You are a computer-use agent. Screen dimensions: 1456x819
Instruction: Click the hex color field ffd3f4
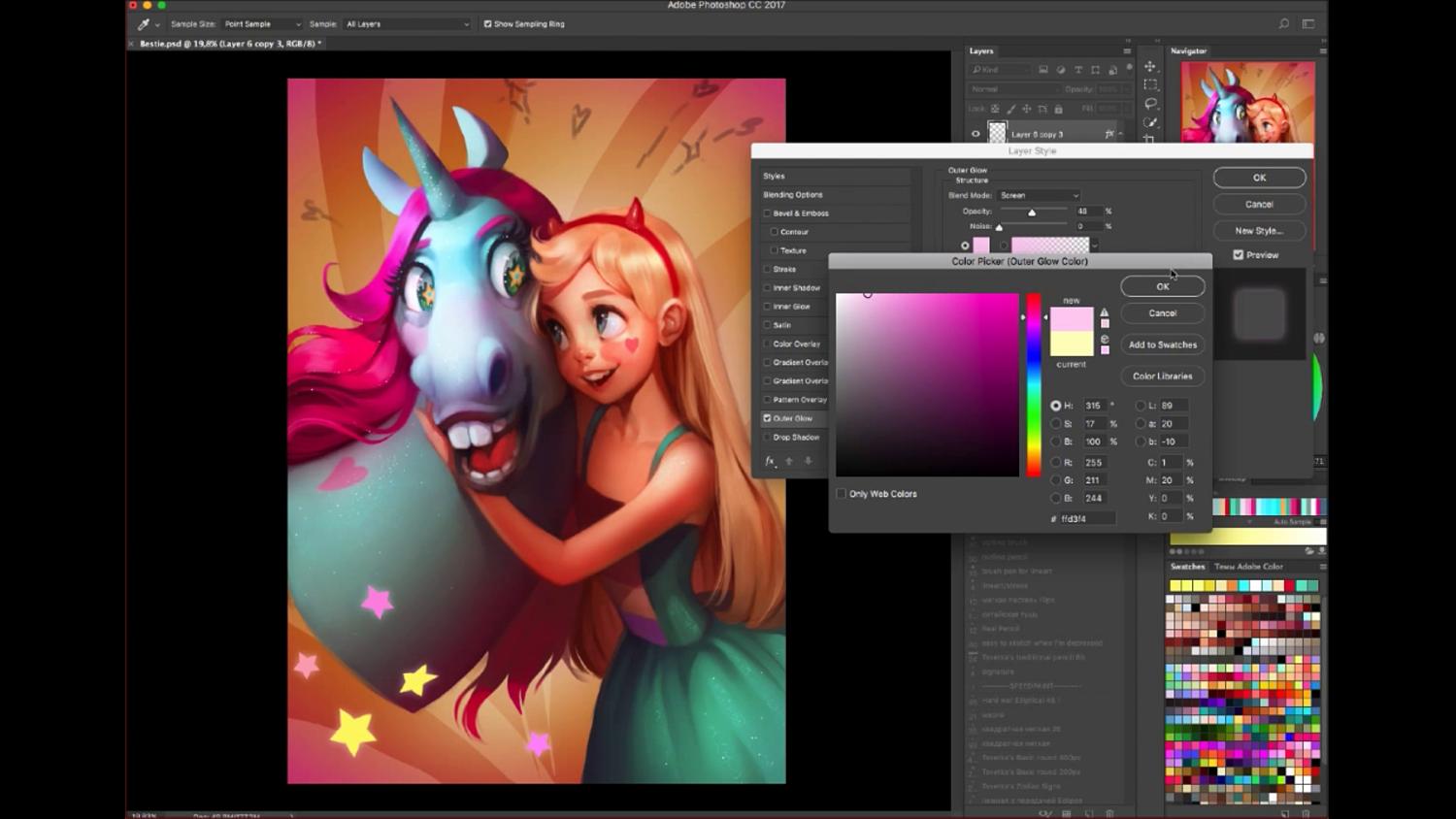coord(1087,519)
